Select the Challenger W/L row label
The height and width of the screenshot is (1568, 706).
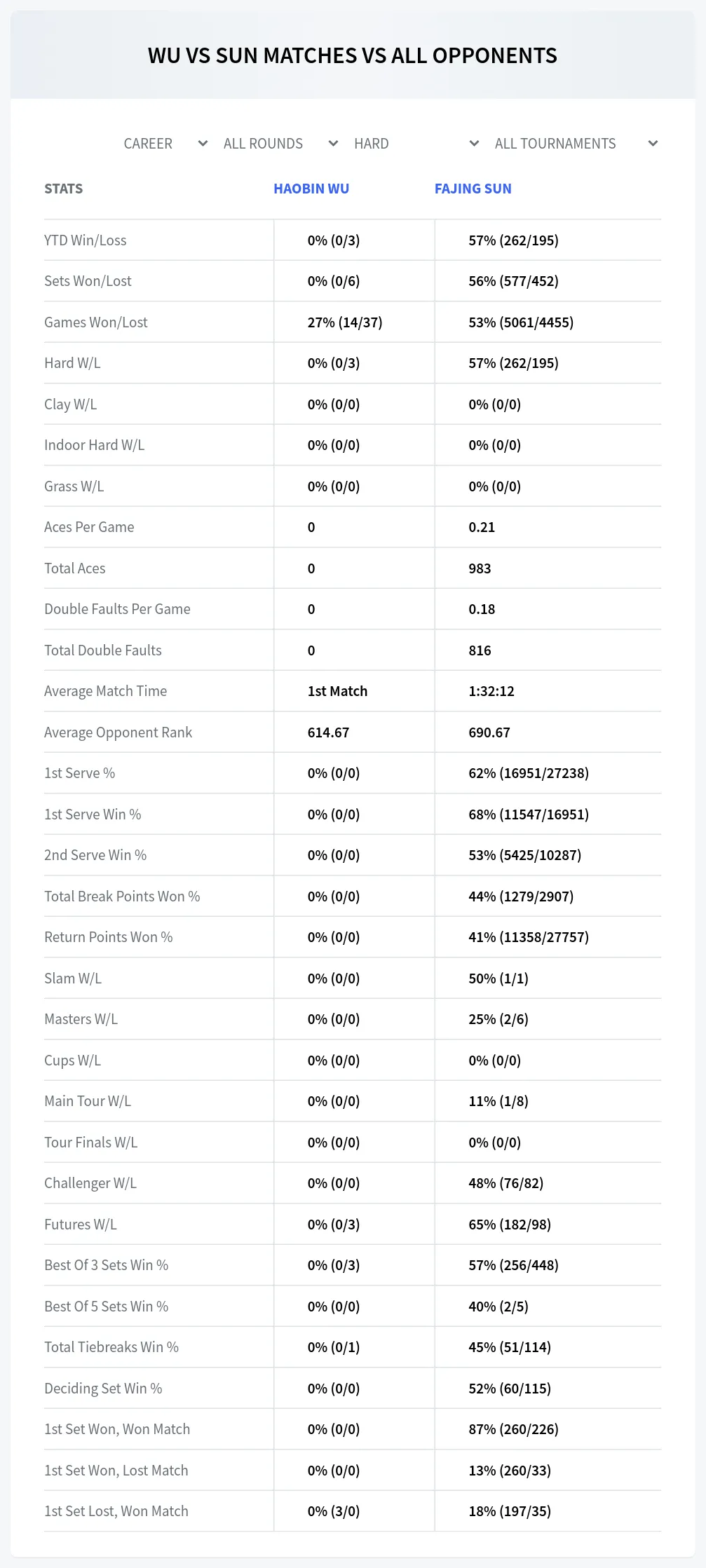coord(90,1183)
